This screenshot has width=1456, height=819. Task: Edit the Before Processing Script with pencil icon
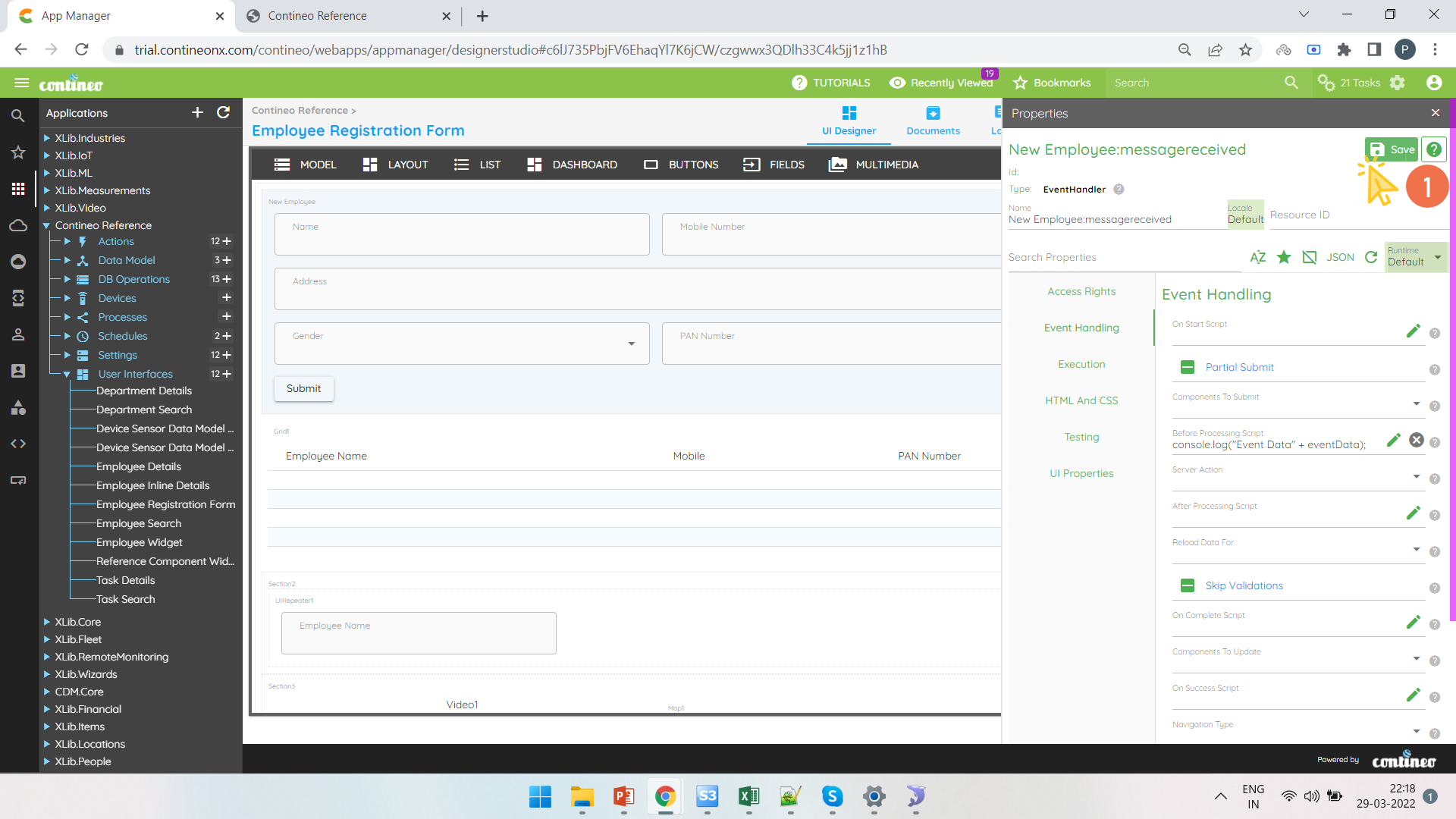(1393, 440)
